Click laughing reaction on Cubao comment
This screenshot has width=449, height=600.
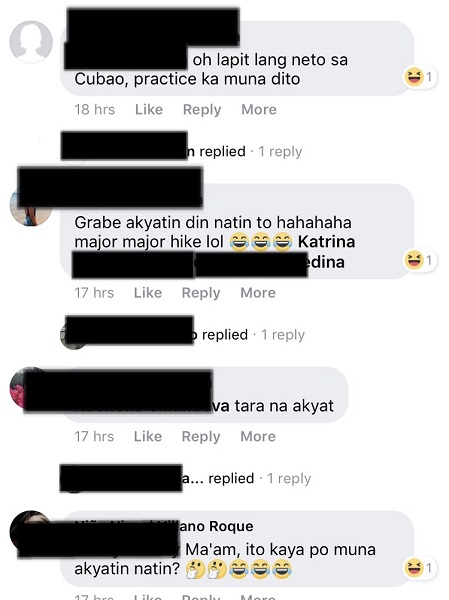pos(420,77)
